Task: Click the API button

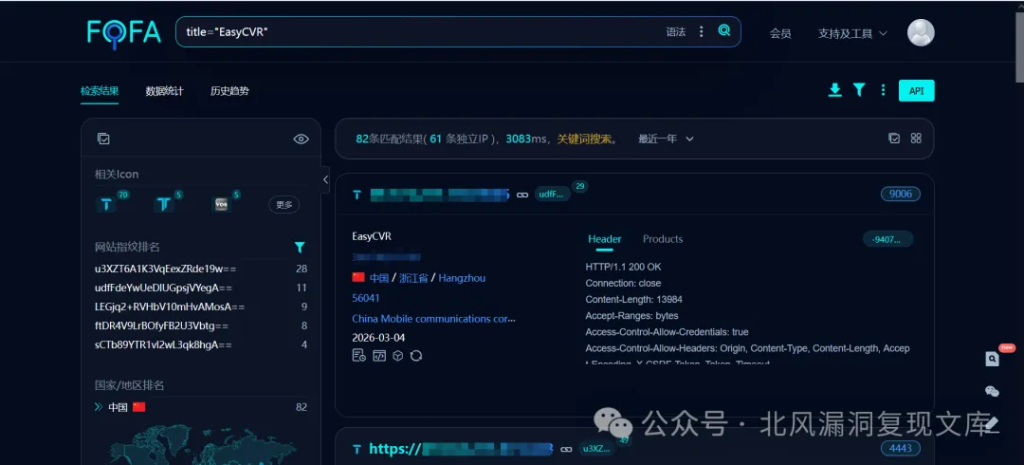Action: coord(916,91)
